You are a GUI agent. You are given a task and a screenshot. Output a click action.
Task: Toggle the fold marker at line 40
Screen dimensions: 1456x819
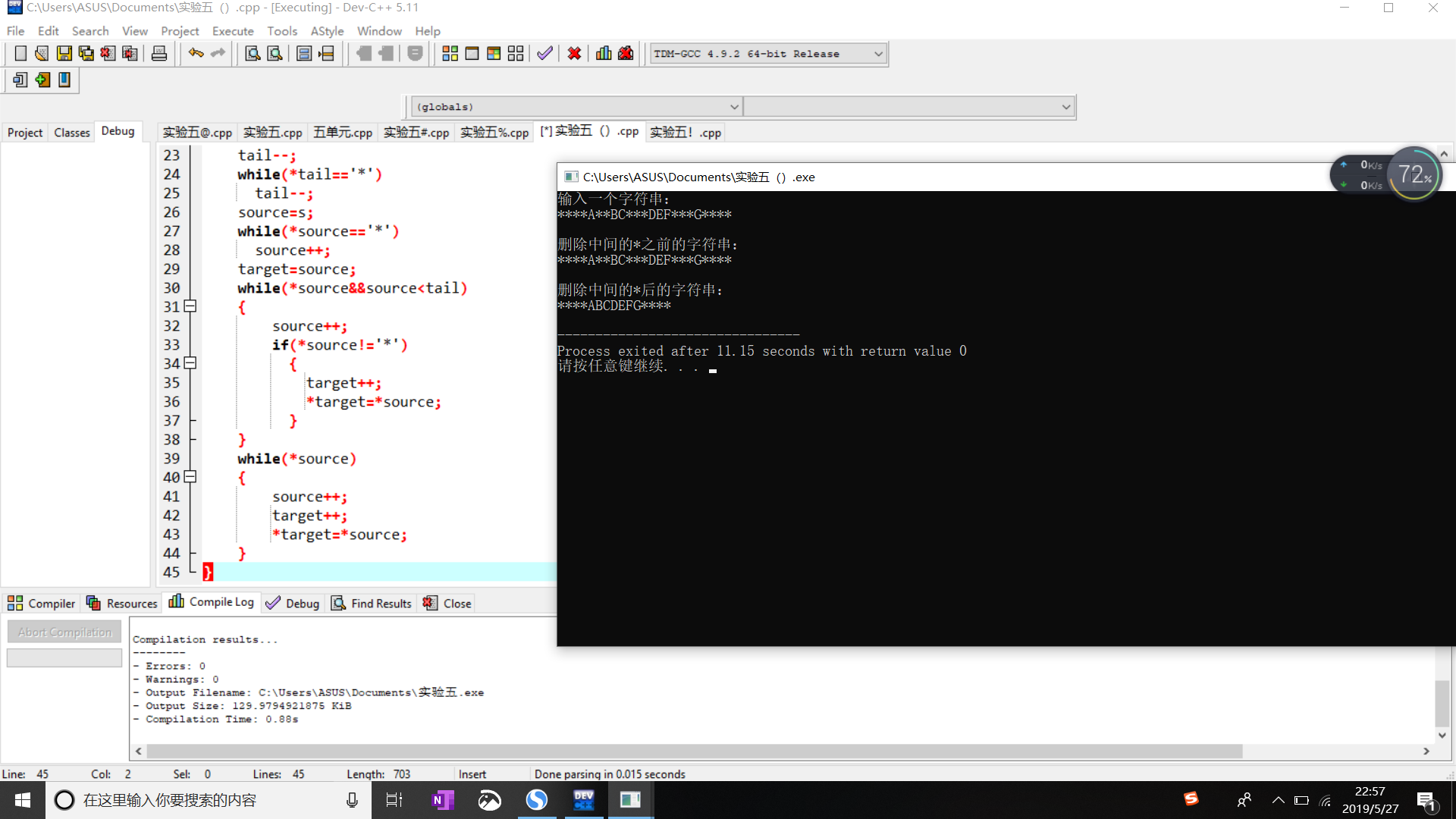pyautogui.click(x=190, y=477)
